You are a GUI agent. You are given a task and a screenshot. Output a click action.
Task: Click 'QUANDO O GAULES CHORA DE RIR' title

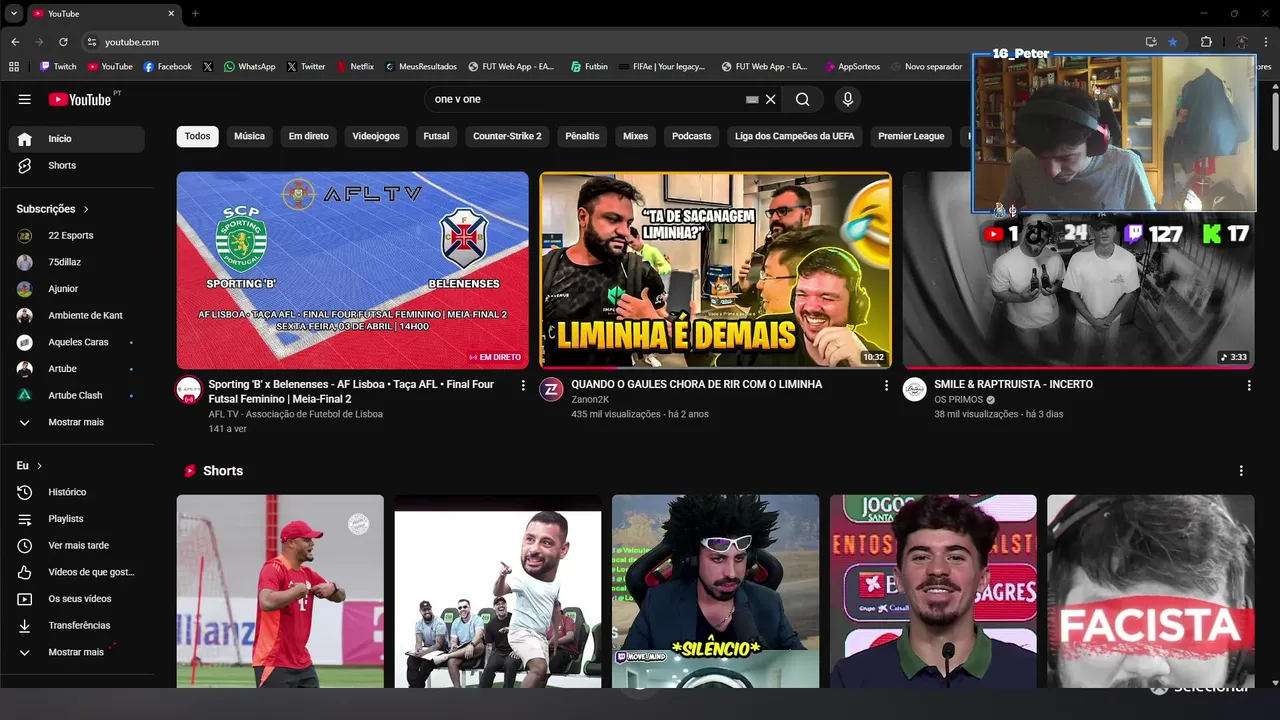click(696, 384)
